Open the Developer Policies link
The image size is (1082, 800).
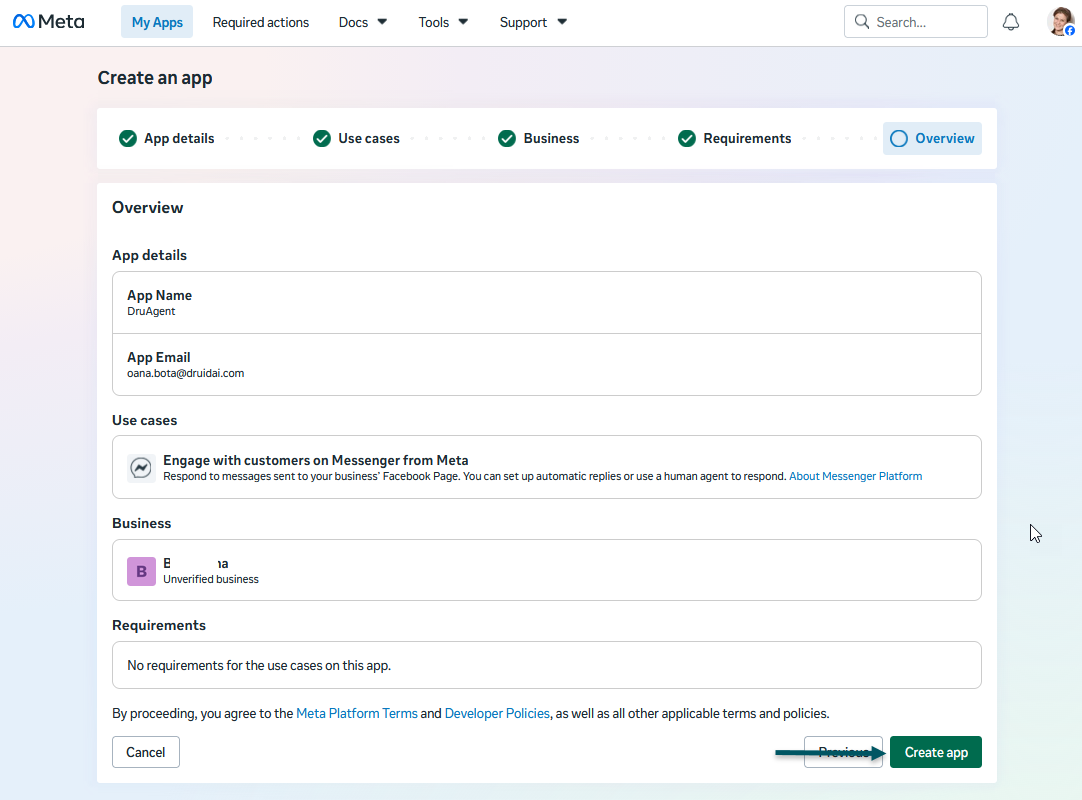tap(497, 714)
